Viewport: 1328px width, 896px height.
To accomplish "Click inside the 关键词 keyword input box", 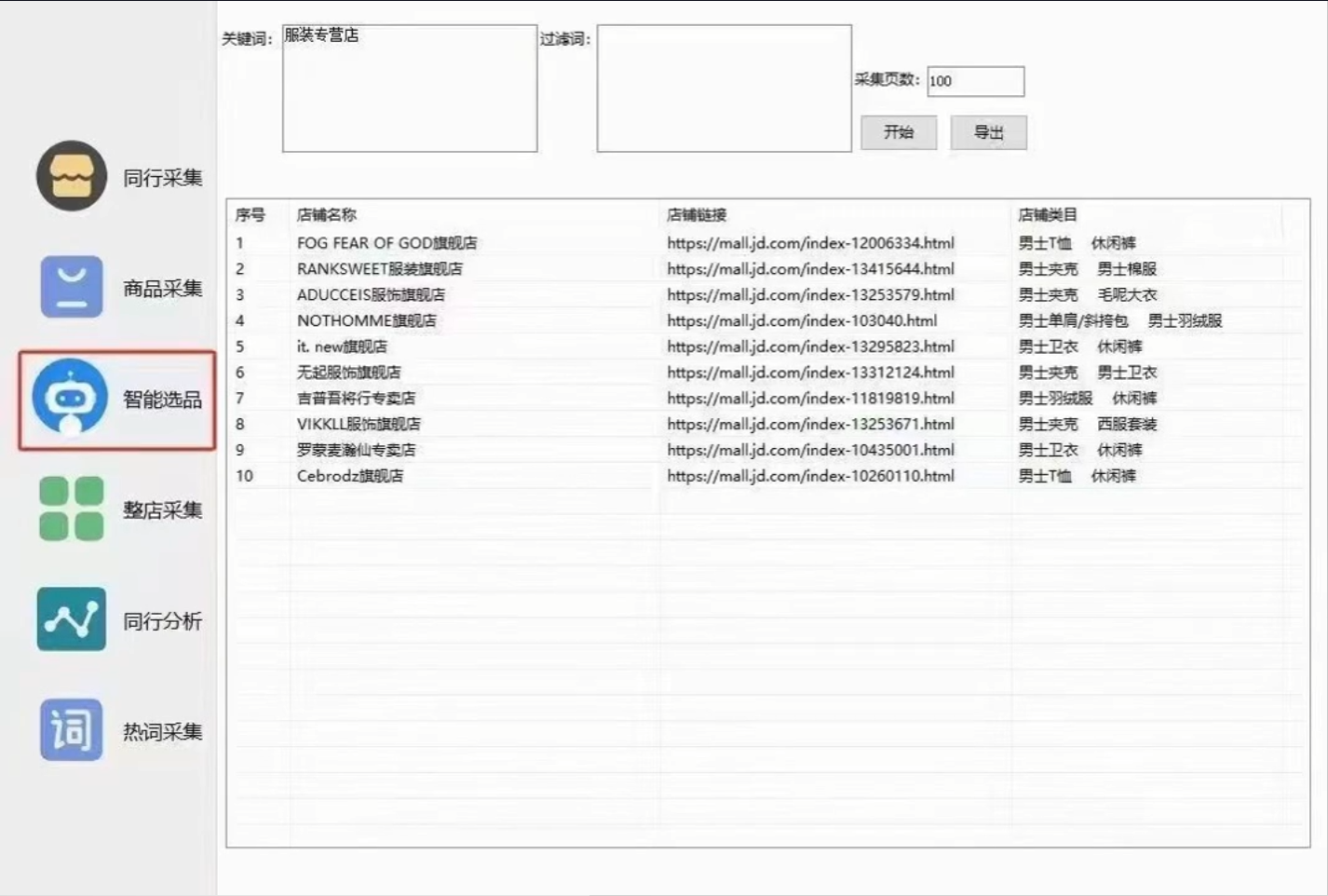I will (408, 88).
